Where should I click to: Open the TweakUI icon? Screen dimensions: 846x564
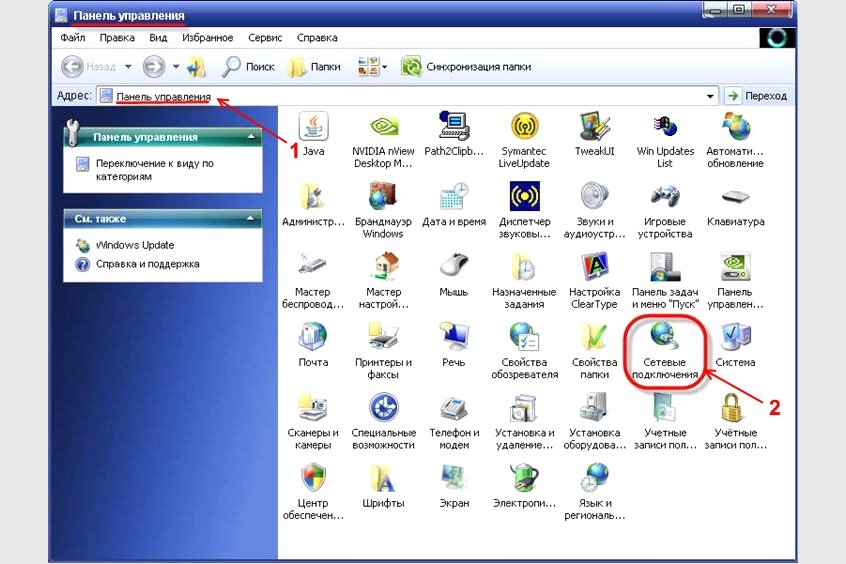coord(594,127)
